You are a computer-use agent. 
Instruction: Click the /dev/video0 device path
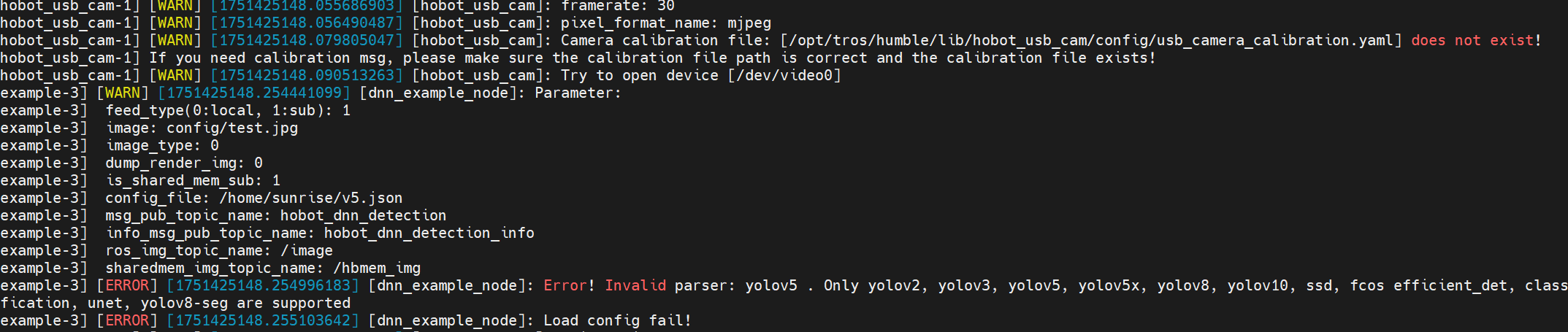[784, 76]
